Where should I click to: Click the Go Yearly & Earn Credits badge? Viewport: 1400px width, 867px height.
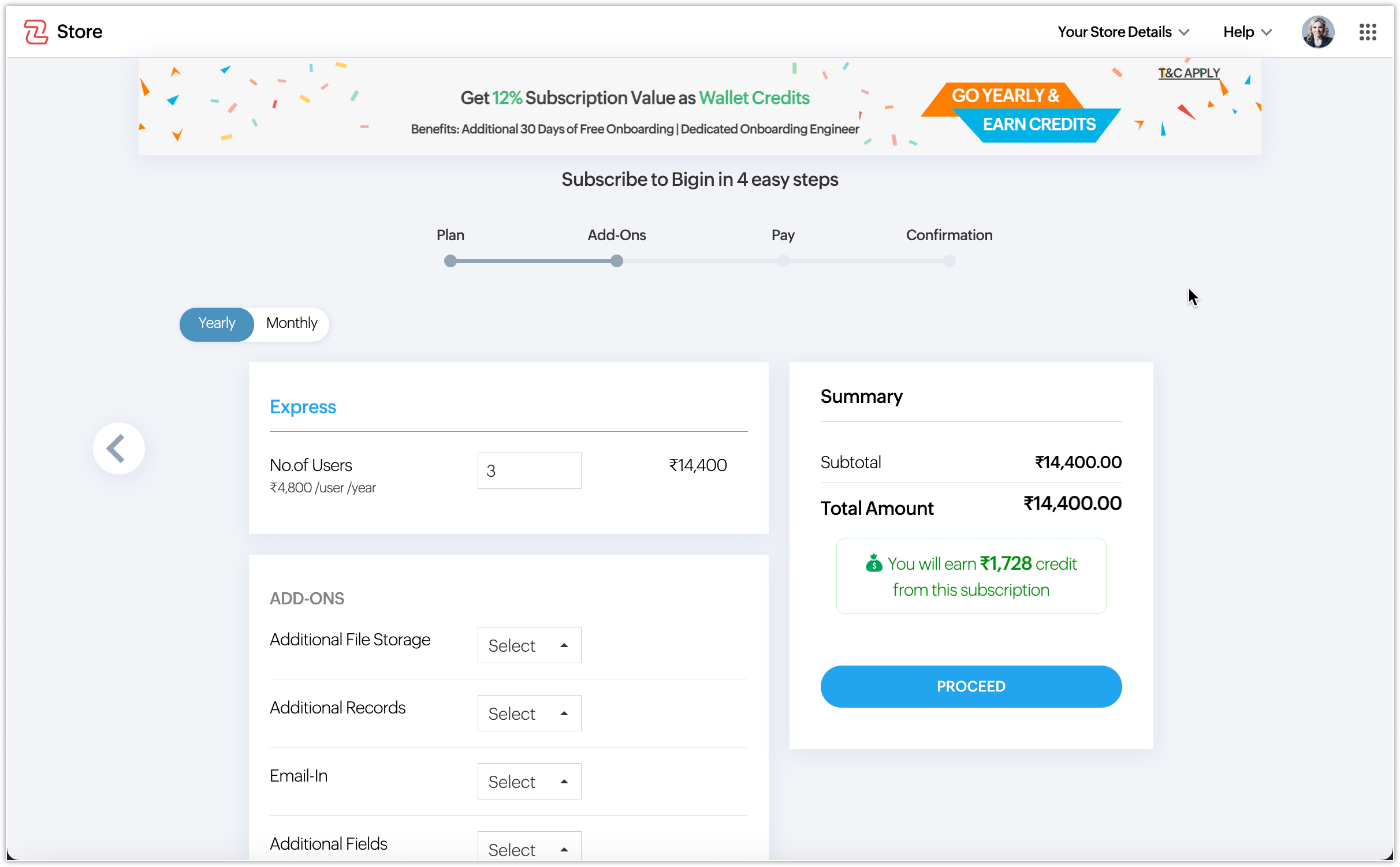click(x=1021, y=111)
